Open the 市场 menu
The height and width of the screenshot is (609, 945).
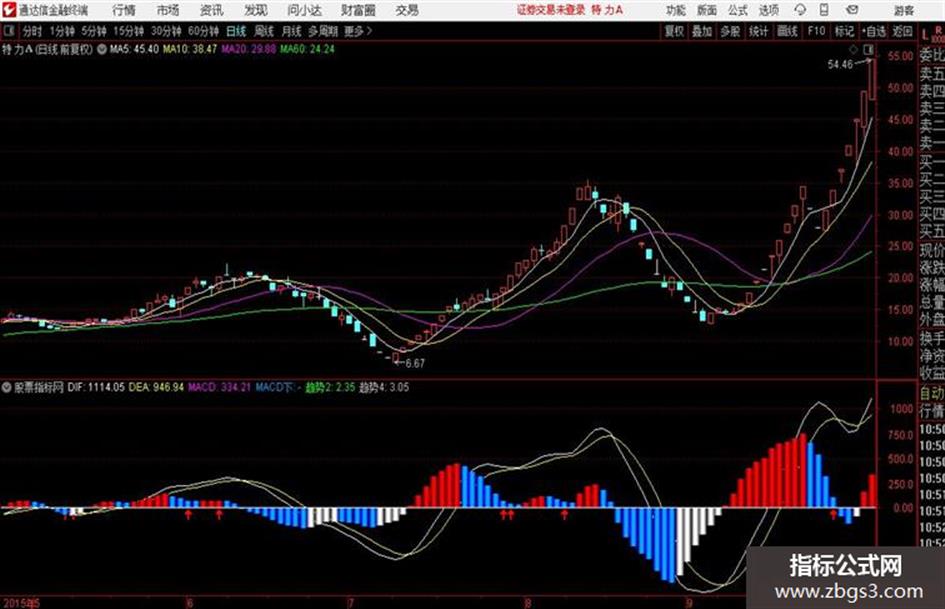(x=168, y=10)
